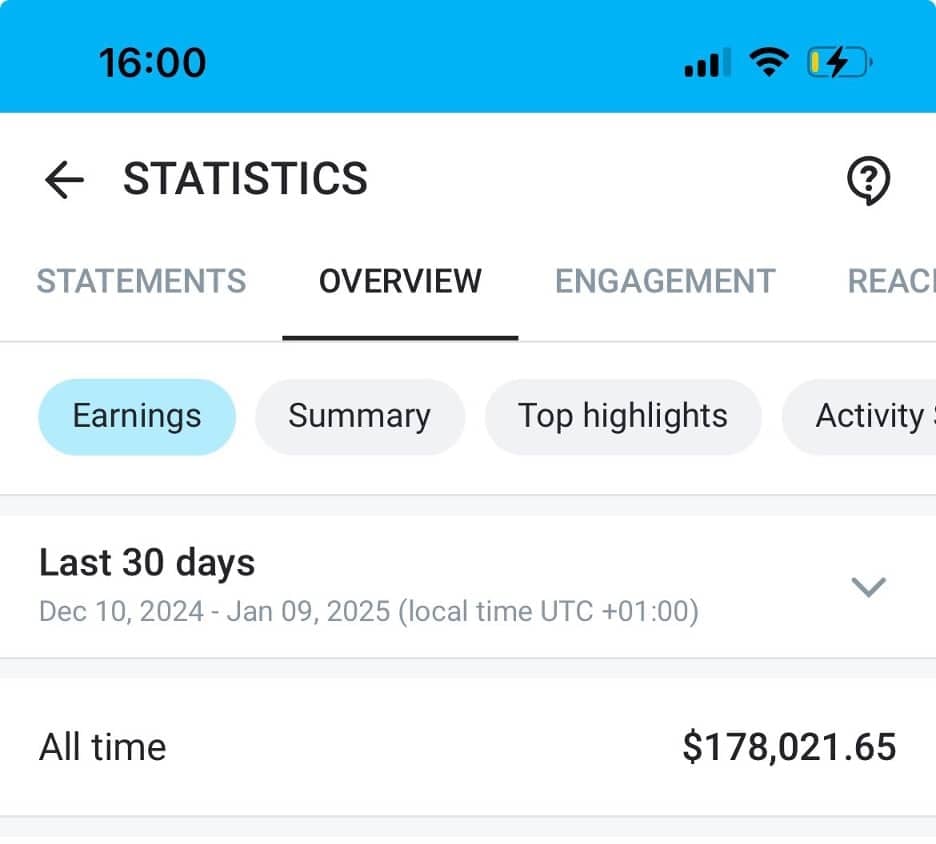Tap the back arrow to leave Statistics
Image resolution: width=936 pixels, height=844 pixels.
tap(64, 179)
